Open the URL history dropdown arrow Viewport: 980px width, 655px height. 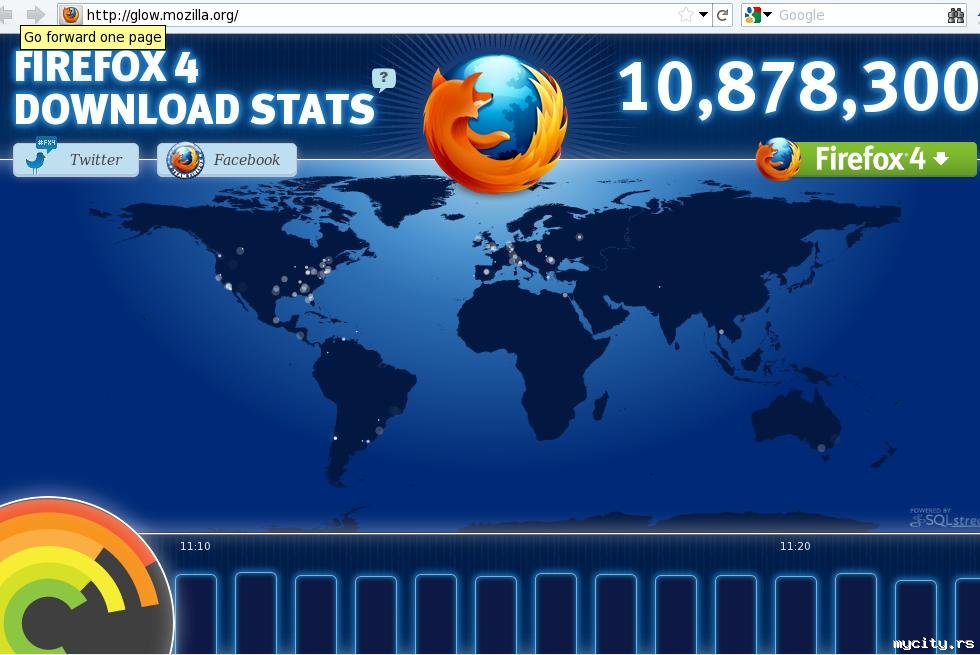click(x=703, y=14)
